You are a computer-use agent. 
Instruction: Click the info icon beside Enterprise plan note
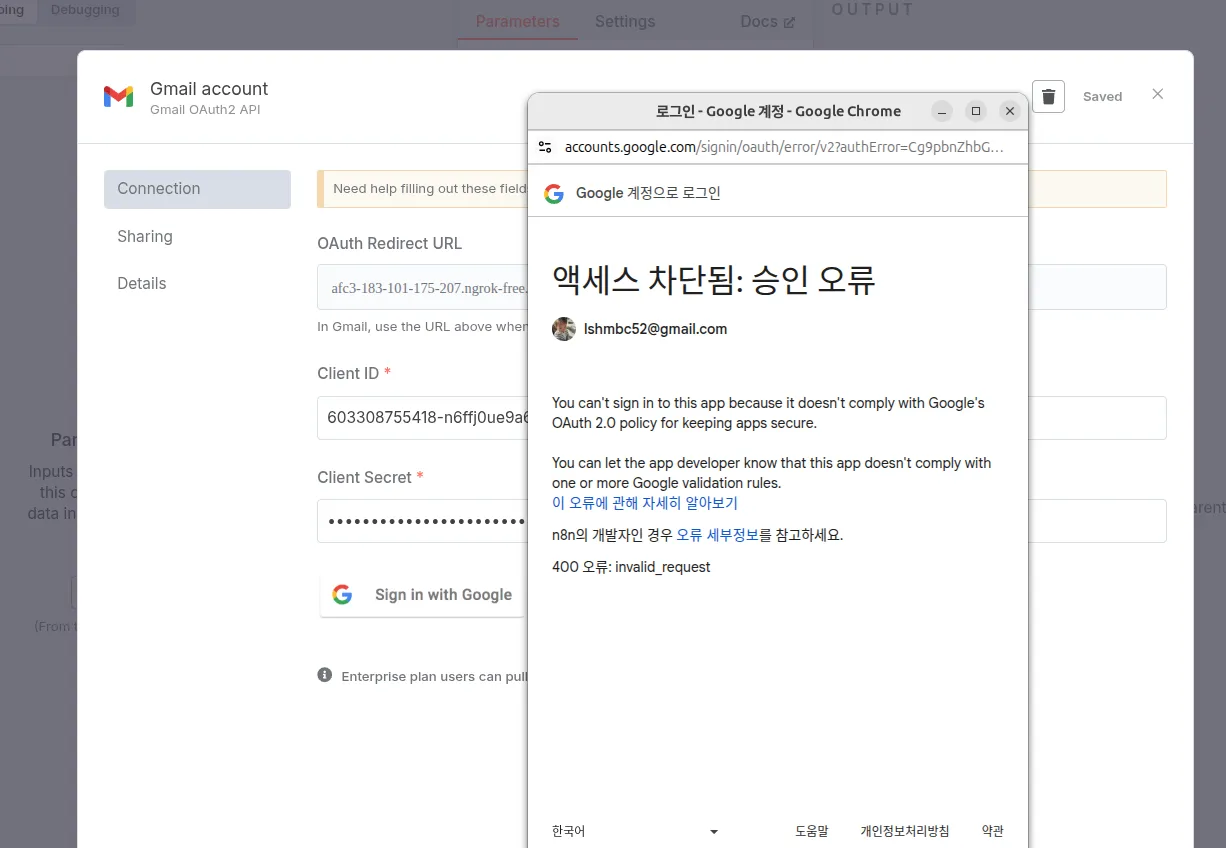pyautogui.click(x=325, y=675)
